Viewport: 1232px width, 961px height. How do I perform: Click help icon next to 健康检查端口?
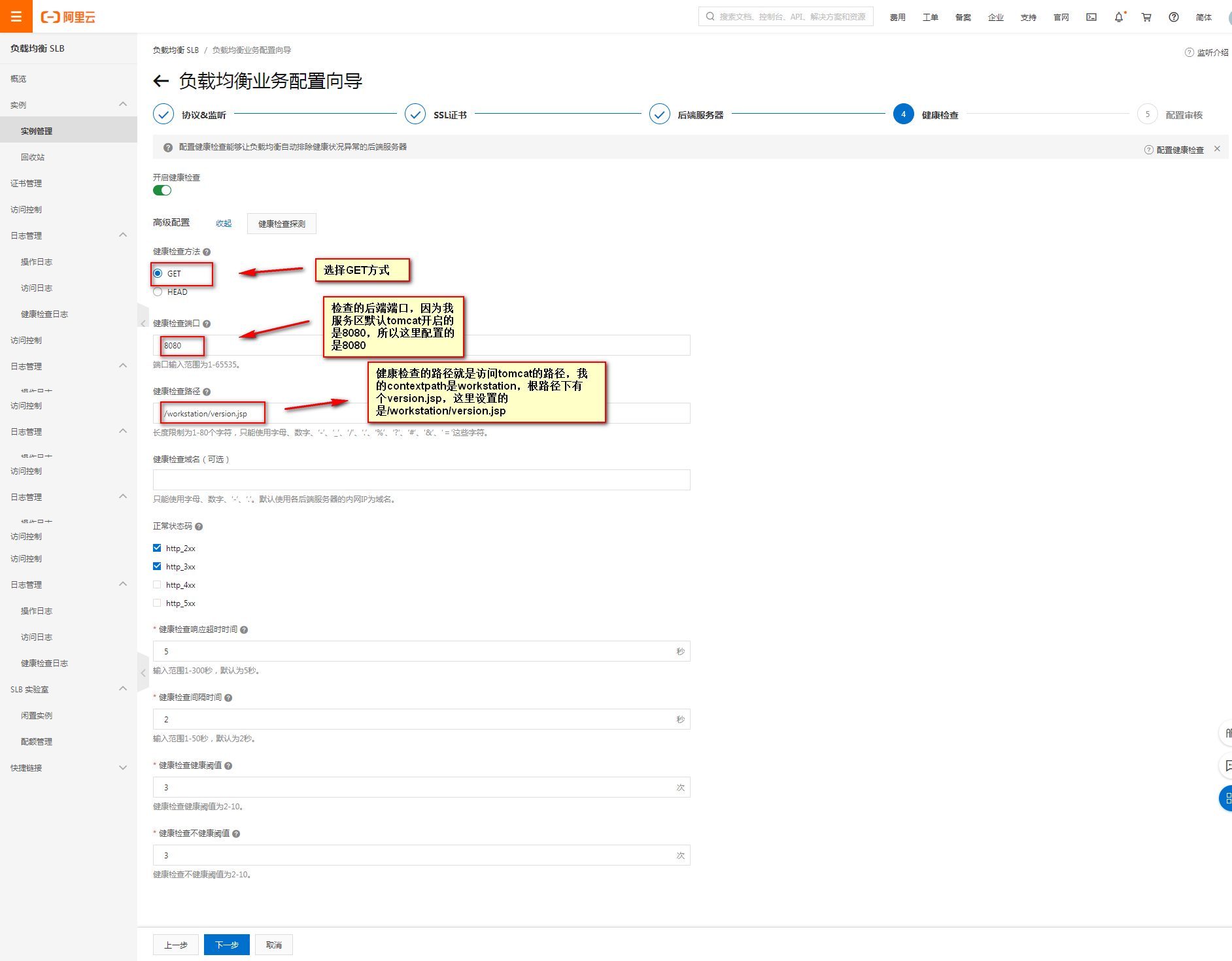[x=207, y=324]
